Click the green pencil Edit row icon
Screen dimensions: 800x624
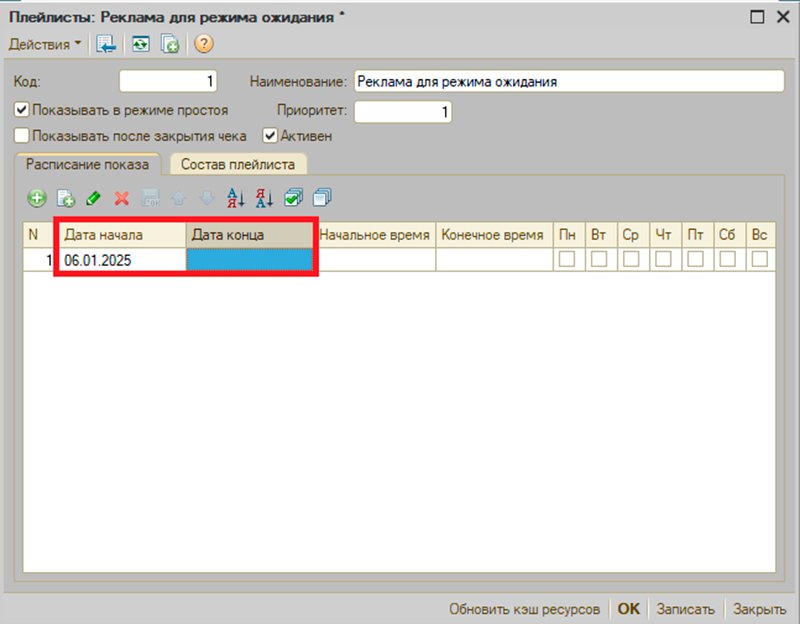pos(93,198)
